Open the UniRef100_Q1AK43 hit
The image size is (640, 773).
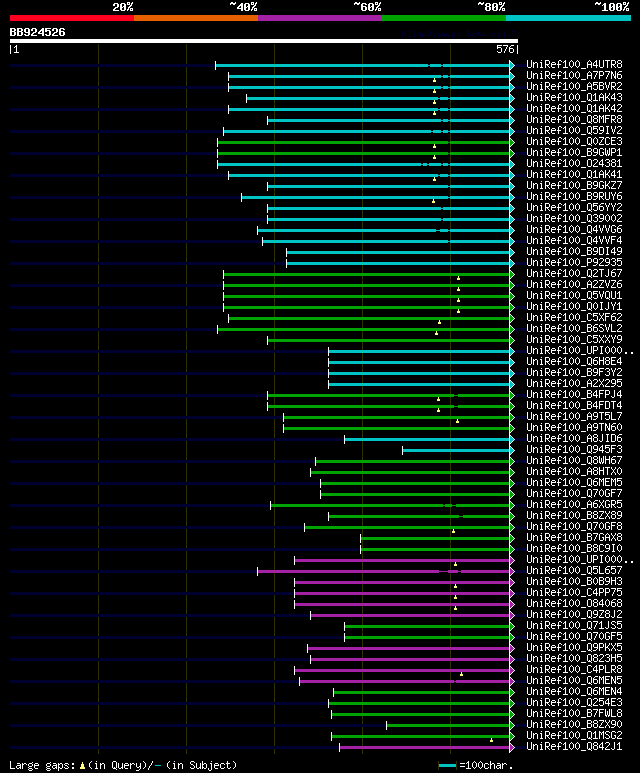pyautogui.click(x=574, y=98)
